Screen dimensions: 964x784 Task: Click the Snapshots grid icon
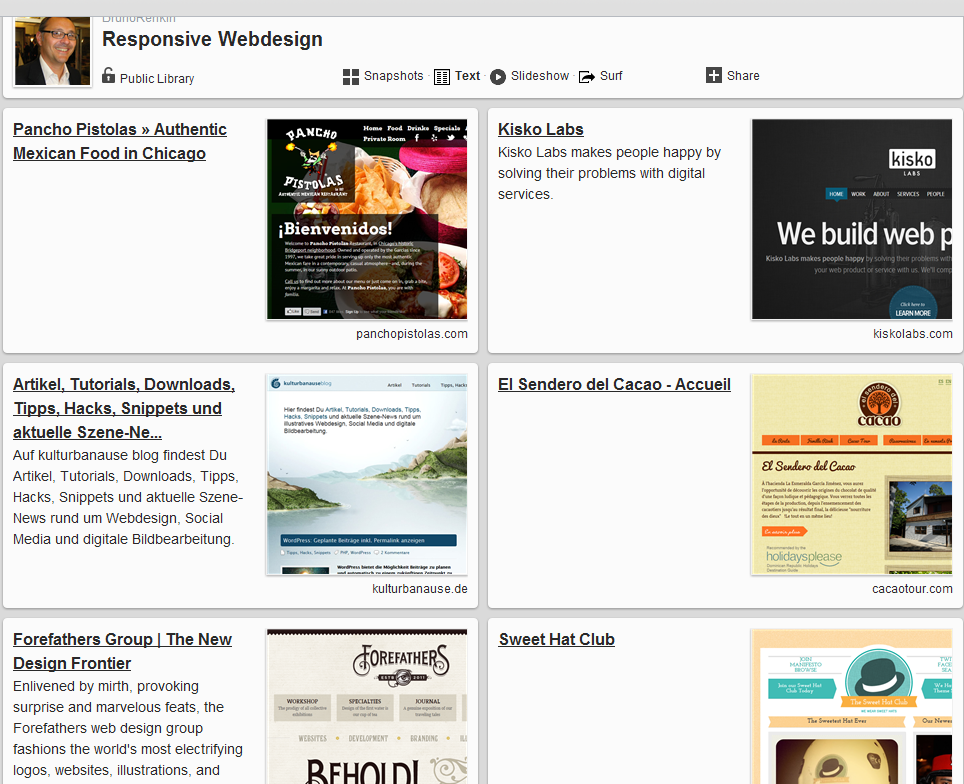[350, 77]
